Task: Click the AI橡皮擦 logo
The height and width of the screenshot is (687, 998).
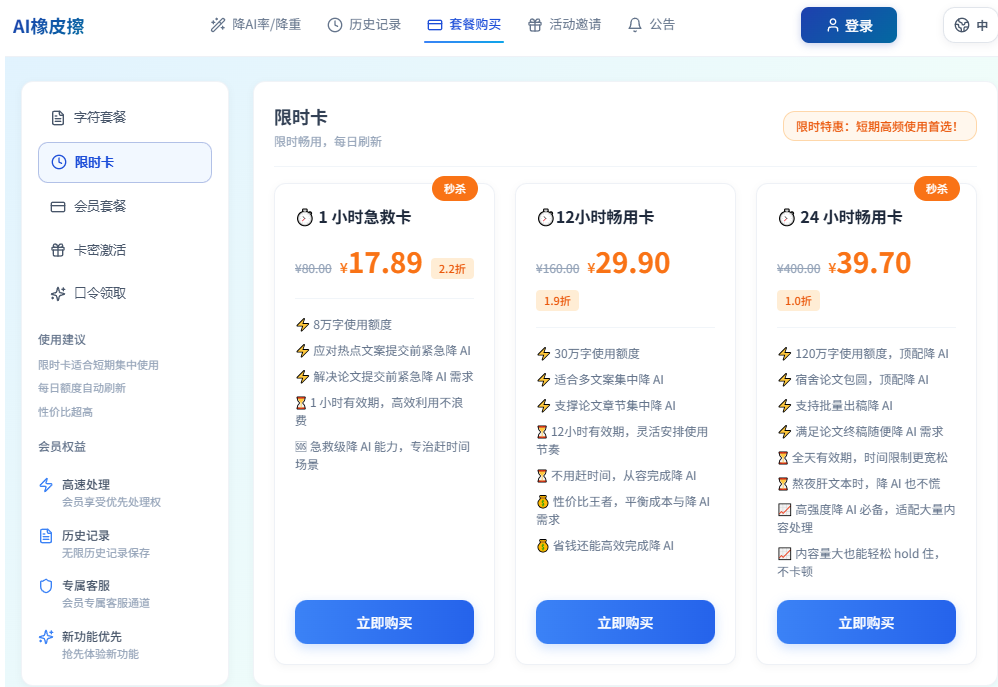Action: pos(48,26)
